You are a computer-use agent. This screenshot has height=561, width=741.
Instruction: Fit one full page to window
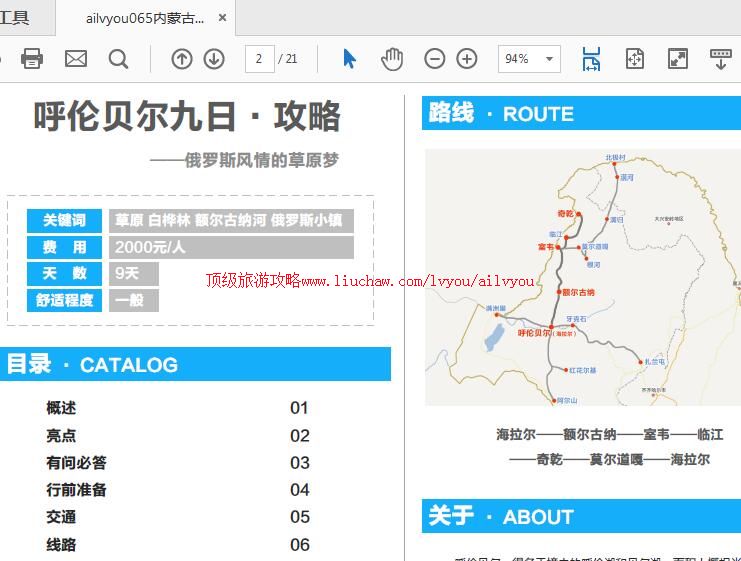click(x=635, y=59)
